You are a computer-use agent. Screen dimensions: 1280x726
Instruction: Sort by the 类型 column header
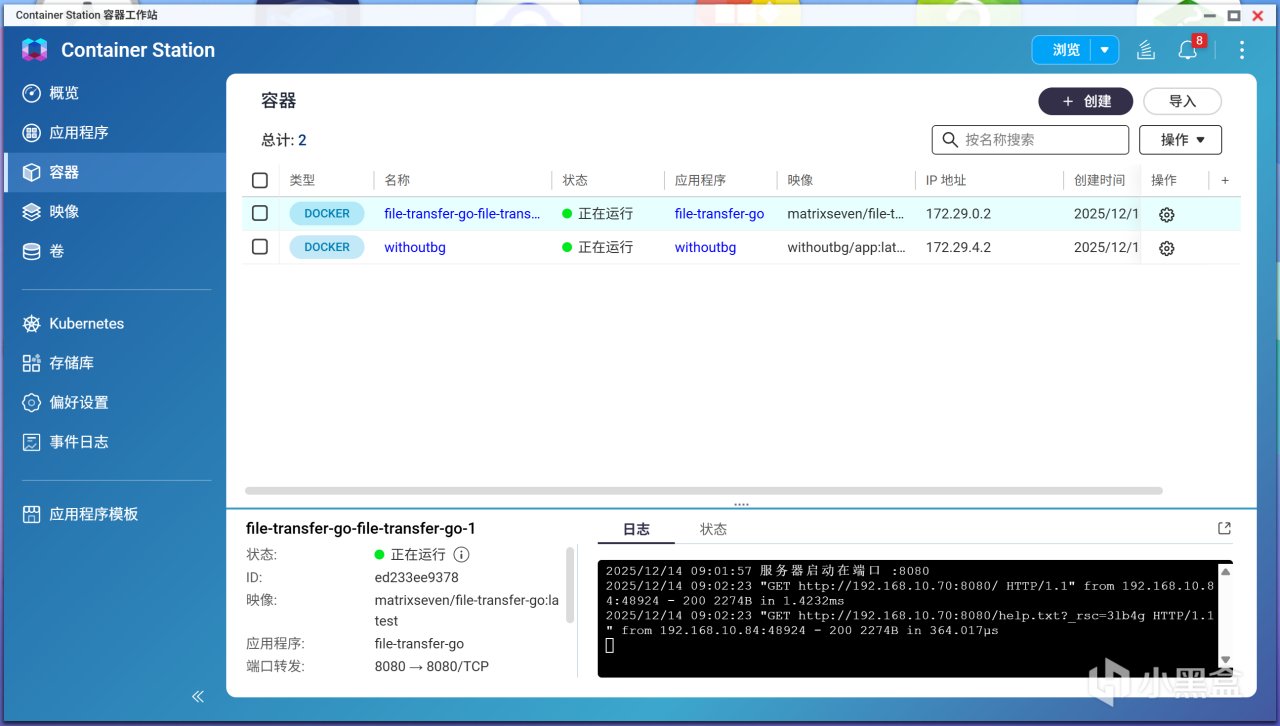coord(302,181)
